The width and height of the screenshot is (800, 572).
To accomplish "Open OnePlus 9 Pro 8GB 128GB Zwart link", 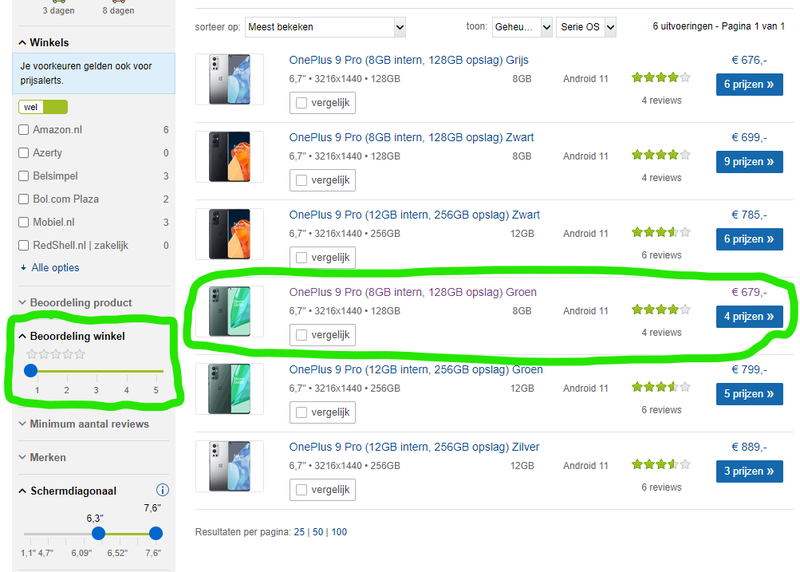I will pos(411,137).
